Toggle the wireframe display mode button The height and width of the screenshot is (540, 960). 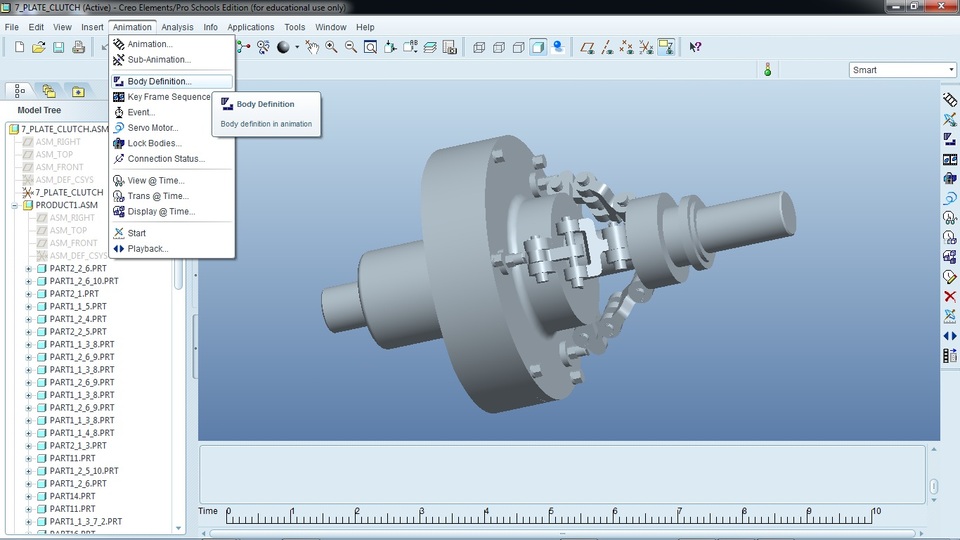tap(479, 47)
